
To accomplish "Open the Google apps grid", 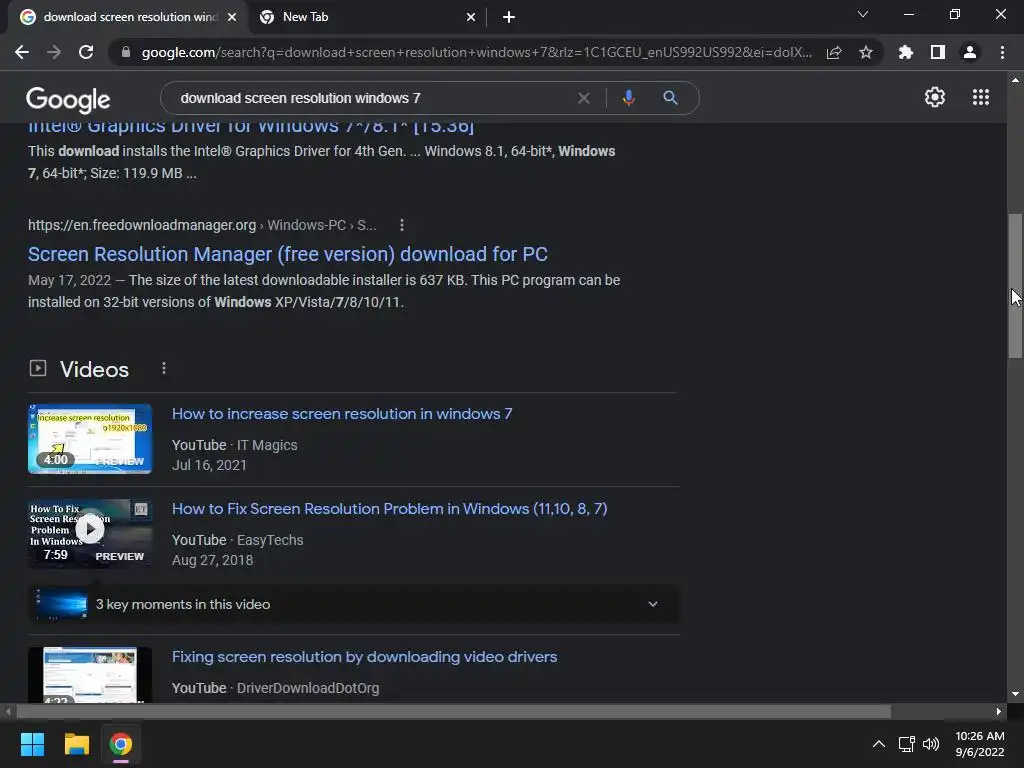I will (x=980, y=97).
